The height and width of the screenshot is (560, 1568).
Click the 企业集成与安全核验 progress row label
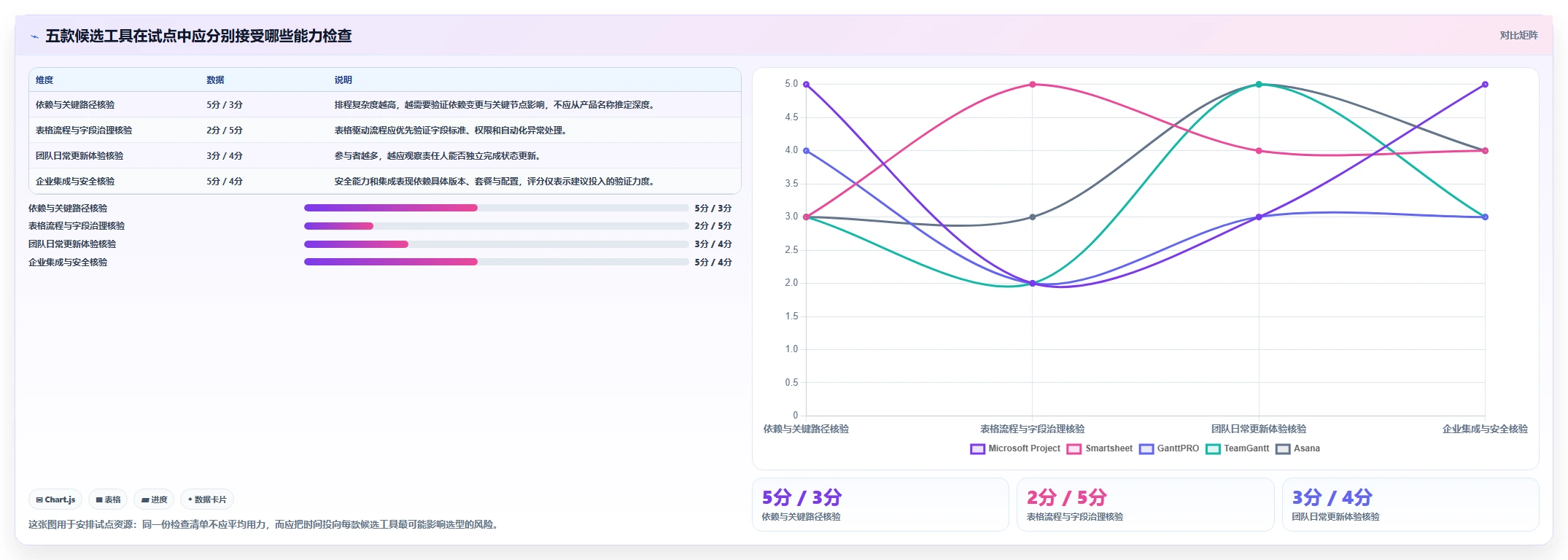68,262
